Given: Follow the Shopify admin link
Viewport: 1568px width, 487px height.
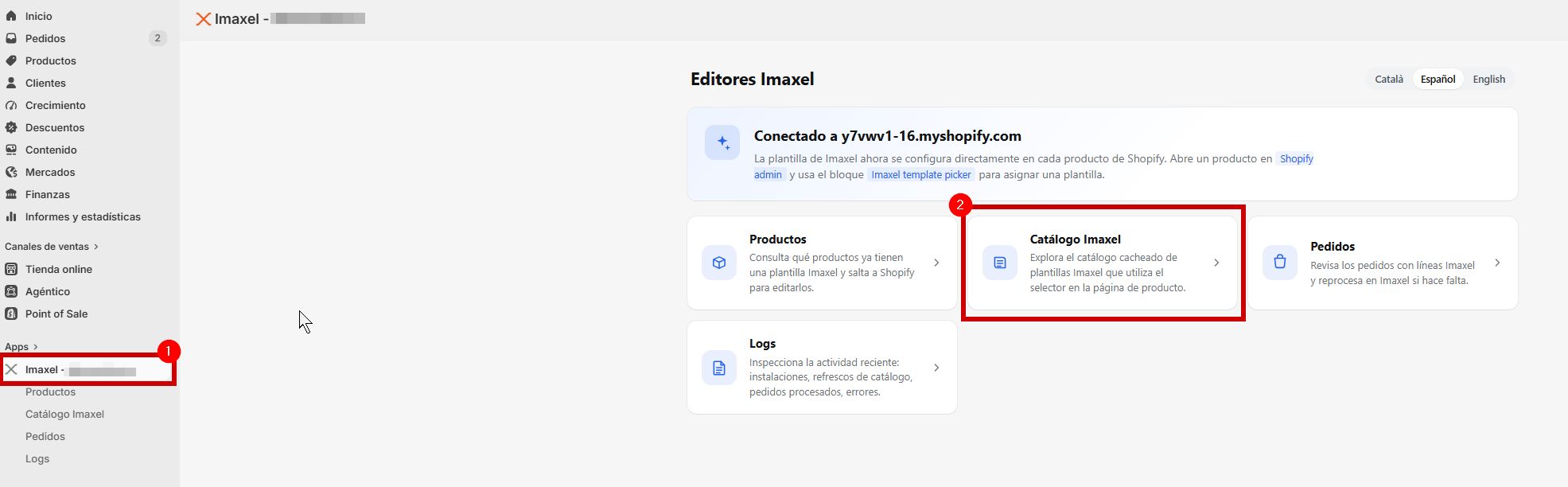Looking at the screenshot, I should 1296,158.
